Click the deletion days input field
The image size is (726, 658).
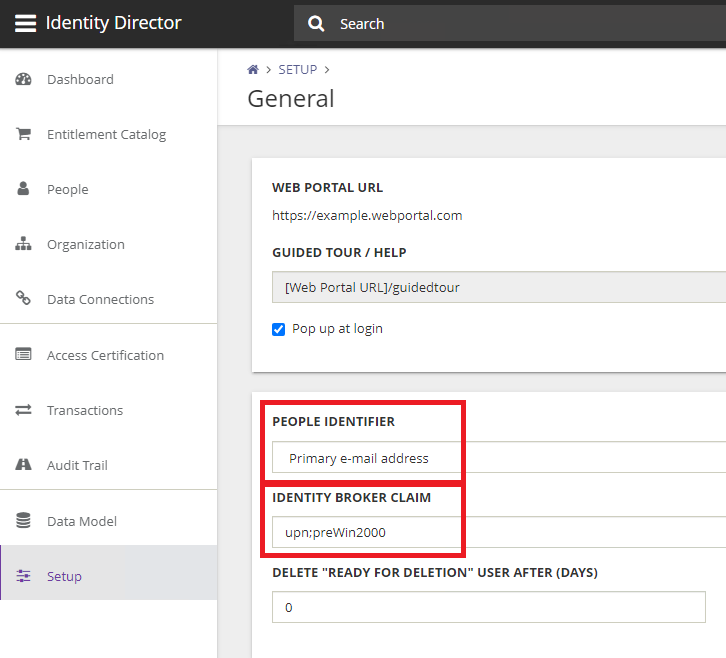tap(488, 607)
